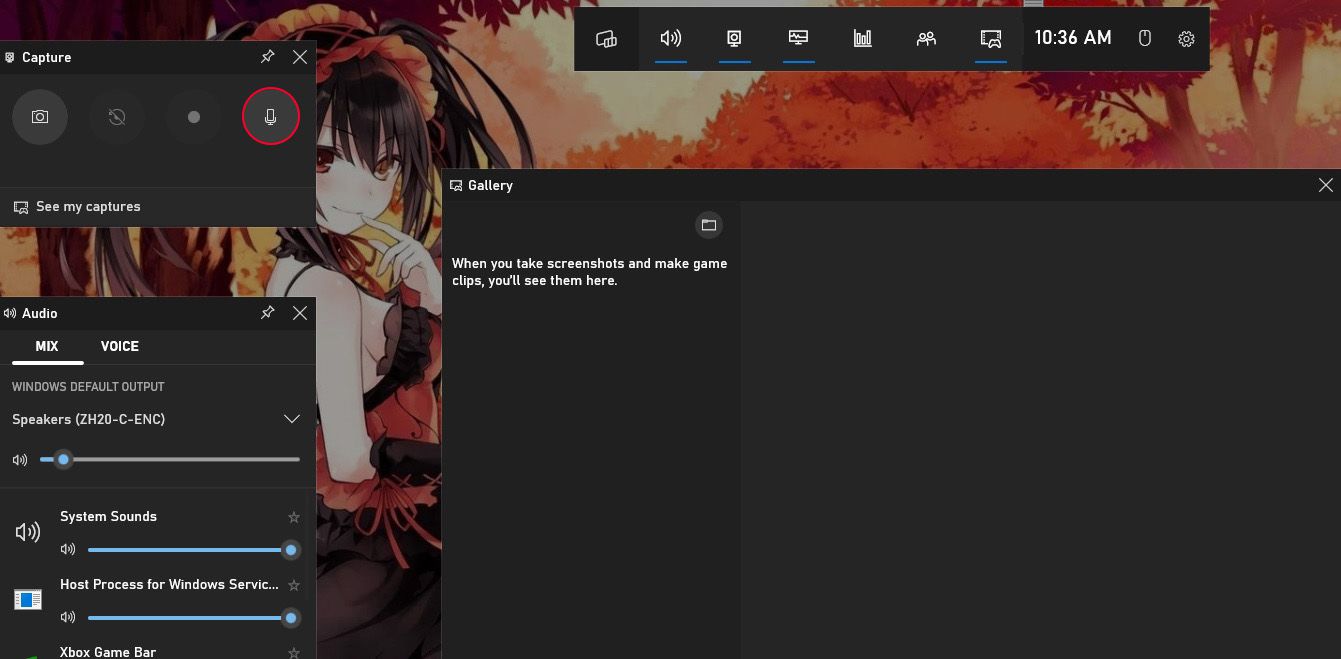Open the Performance widget icon

[x=798, y=39]
